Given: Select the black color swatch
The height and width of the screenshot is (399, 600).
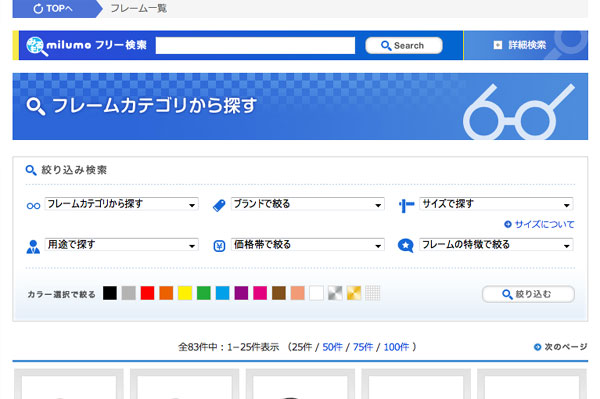Looking at the screenshot, I should point(110,293).
